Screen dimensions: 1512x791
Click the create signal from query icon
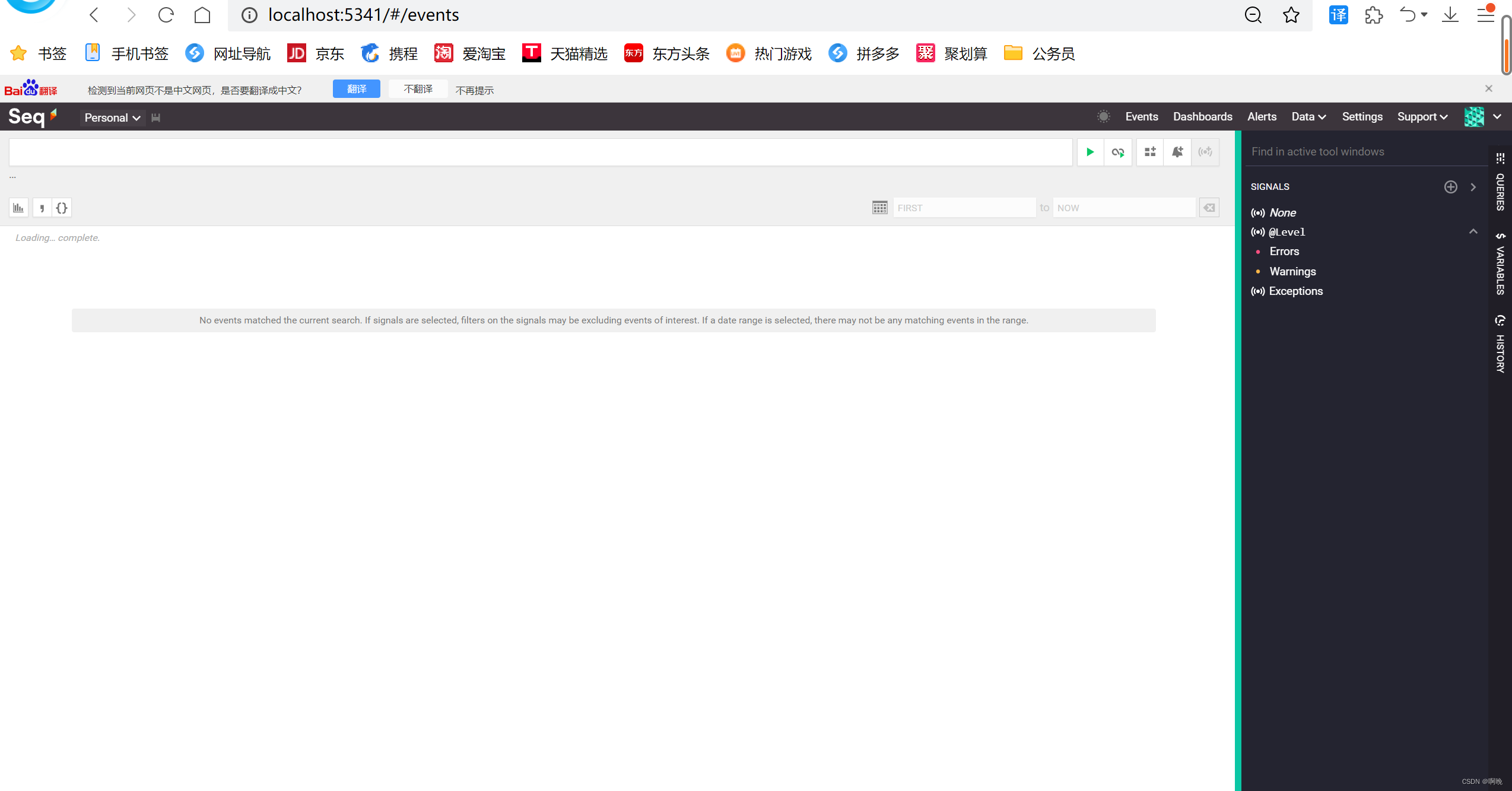1205,152
